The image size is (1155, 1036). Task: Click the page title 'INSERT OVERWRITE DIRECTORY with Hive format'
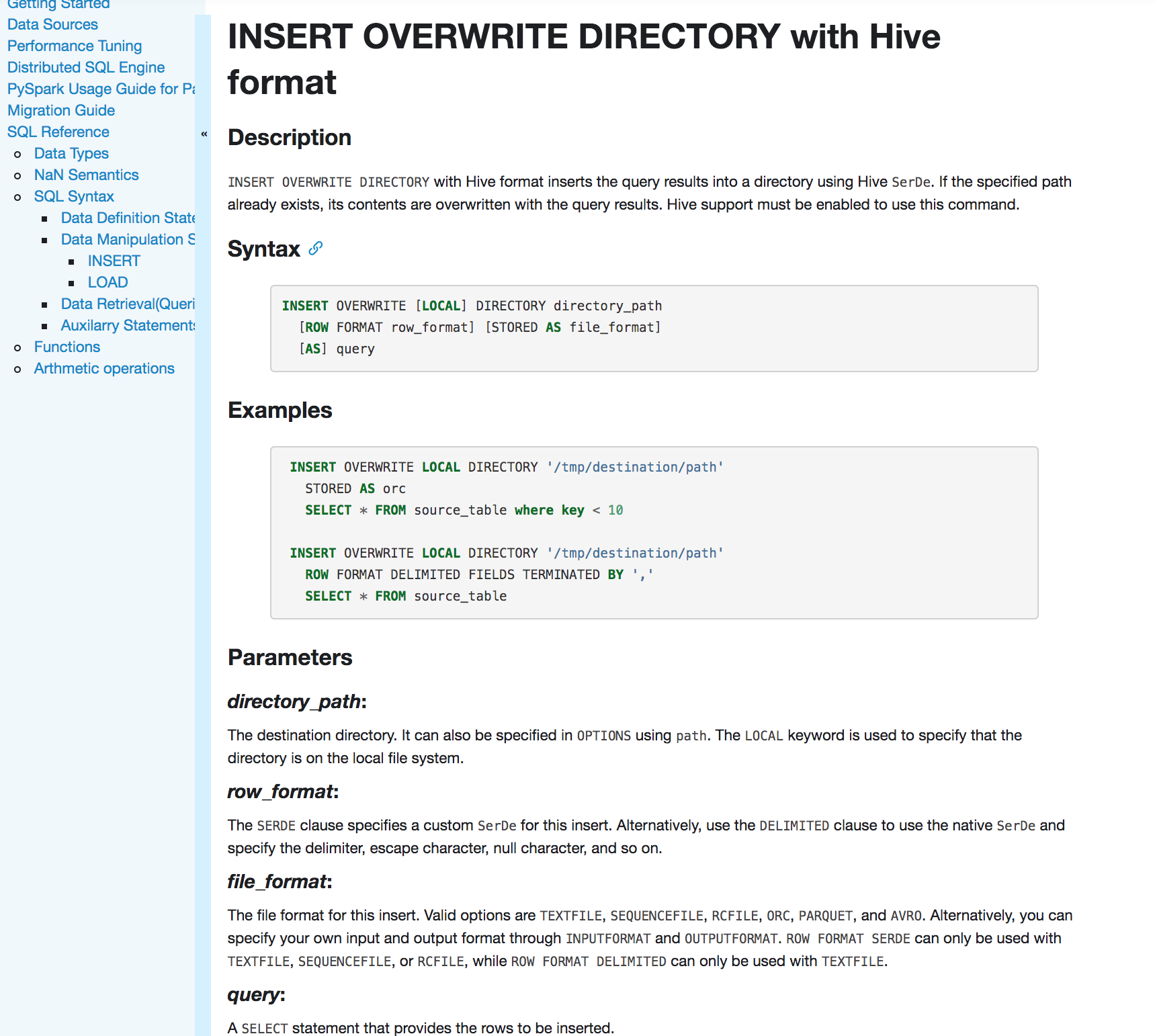coord(584,59)
